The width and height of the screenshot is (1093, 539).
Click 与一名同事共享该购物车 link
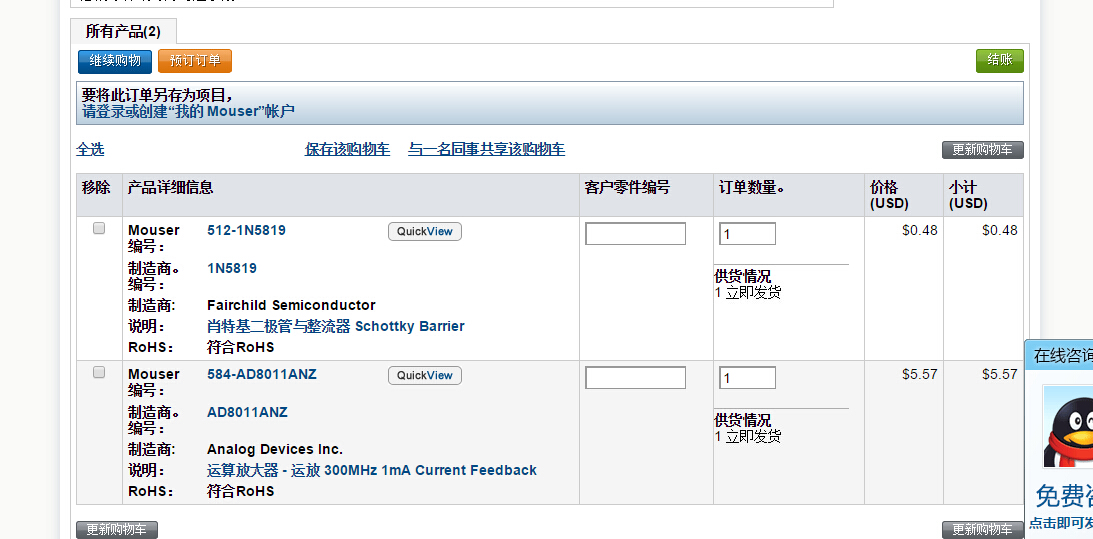coord(487,149)
